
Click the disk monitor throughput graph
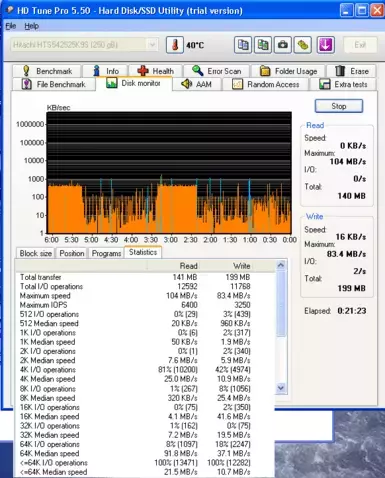(x=169, y=173)
